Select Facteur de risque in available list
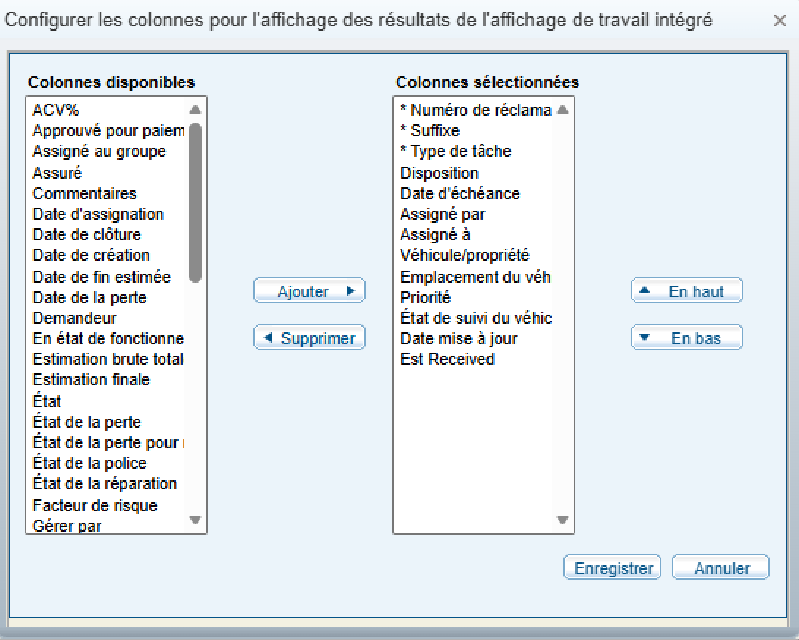799x640 pixels. point(94,505)
